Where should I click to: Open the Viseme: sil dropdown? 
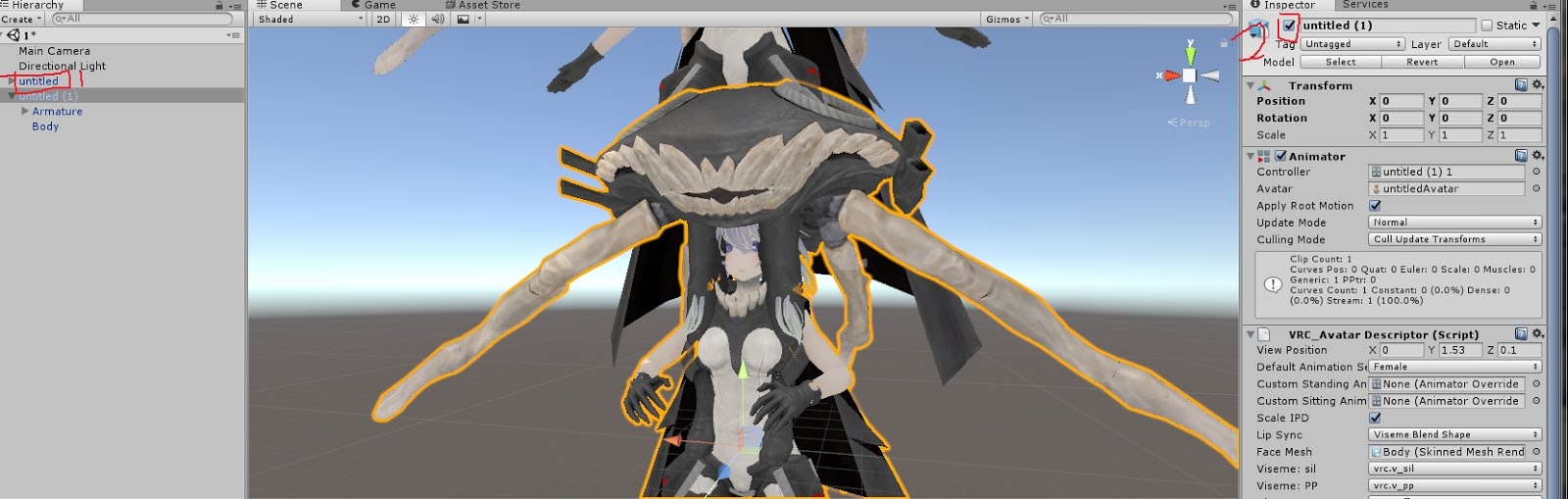pyautogui.click(x=1454, y=469)
